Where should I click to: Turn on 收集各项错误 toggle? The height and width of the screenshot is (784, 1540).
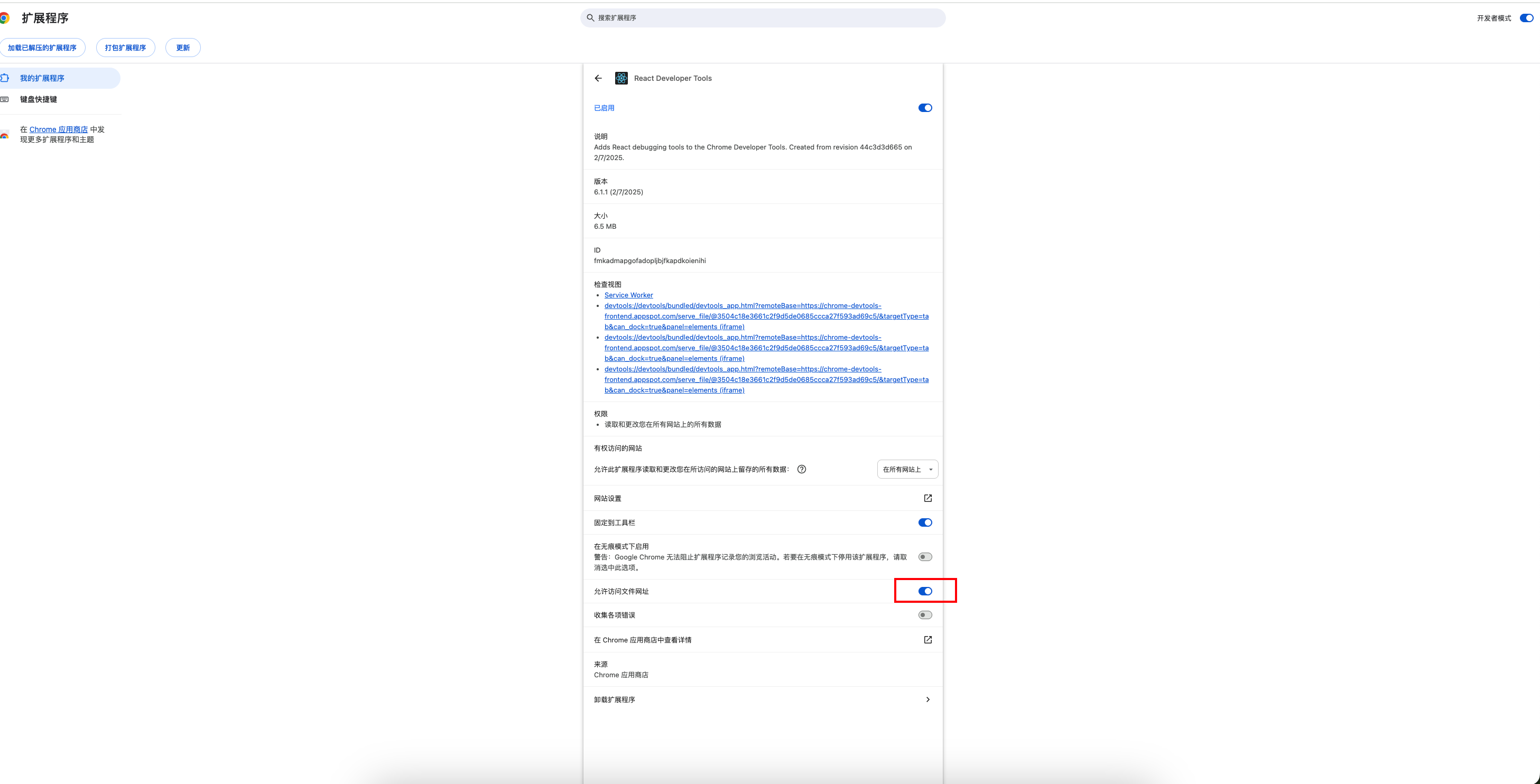pyautogui.click(x=925, y=615)
